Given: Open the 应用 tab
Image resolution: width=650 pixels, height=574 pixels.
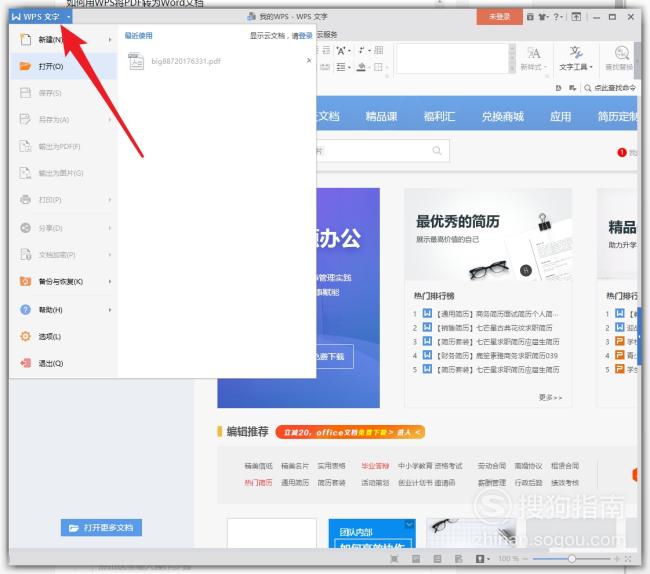Looking at the screenshot, I should [x=560, y=116].
